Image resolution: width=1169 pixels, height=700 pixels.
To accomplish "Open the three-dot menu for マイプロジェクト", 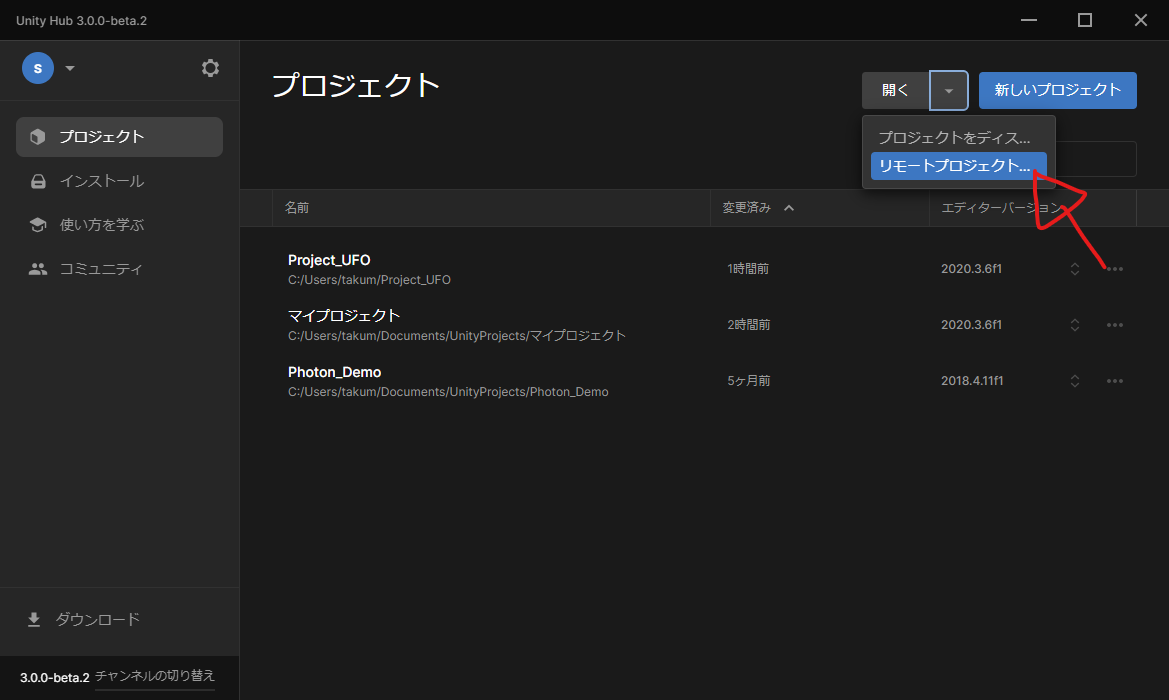I will point(1115,325).
